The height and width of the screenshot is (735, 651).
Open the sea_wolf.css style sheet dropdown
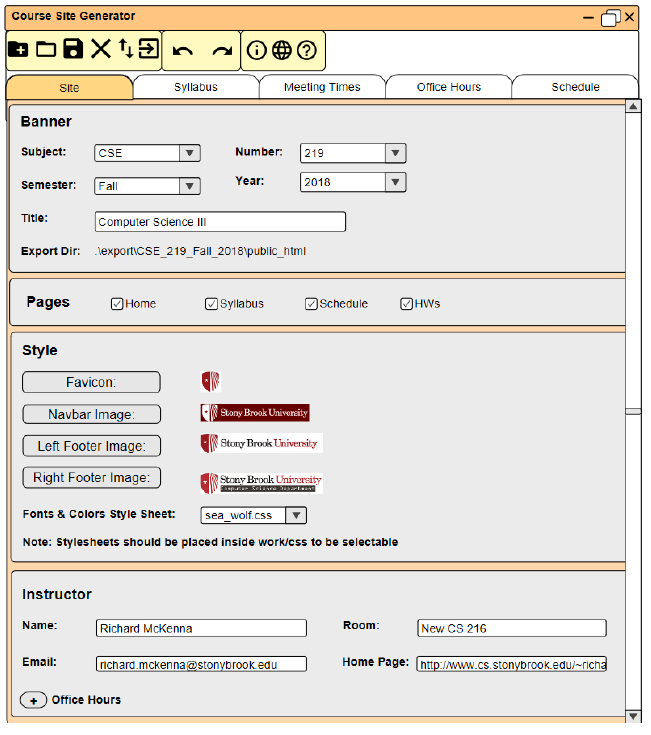click(x=254, y=516)
